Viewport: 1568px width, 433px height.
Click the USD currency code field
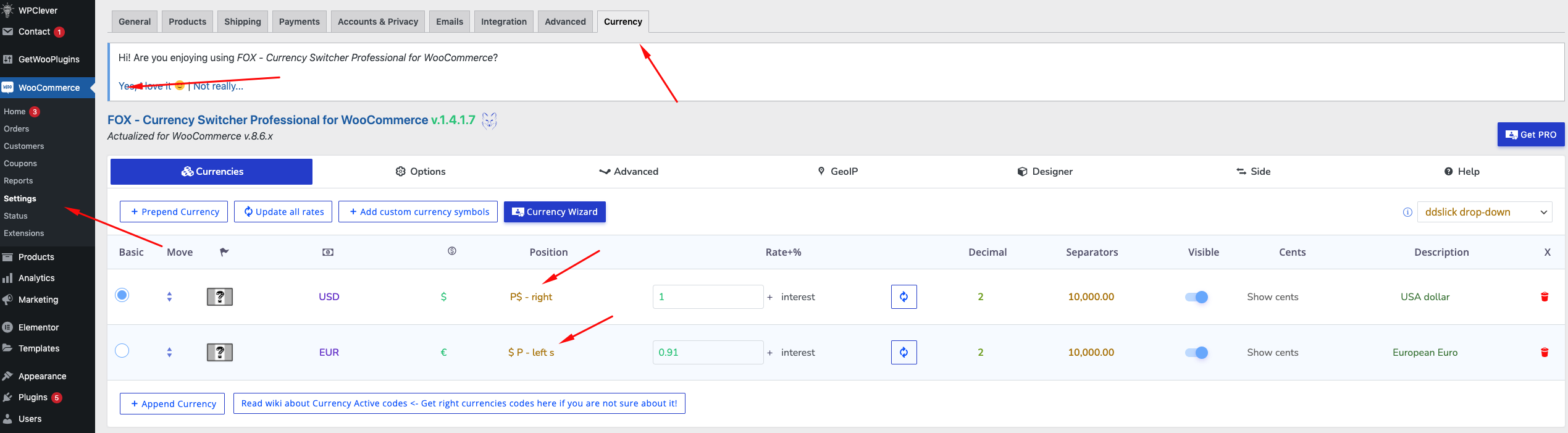pos(329,296)
